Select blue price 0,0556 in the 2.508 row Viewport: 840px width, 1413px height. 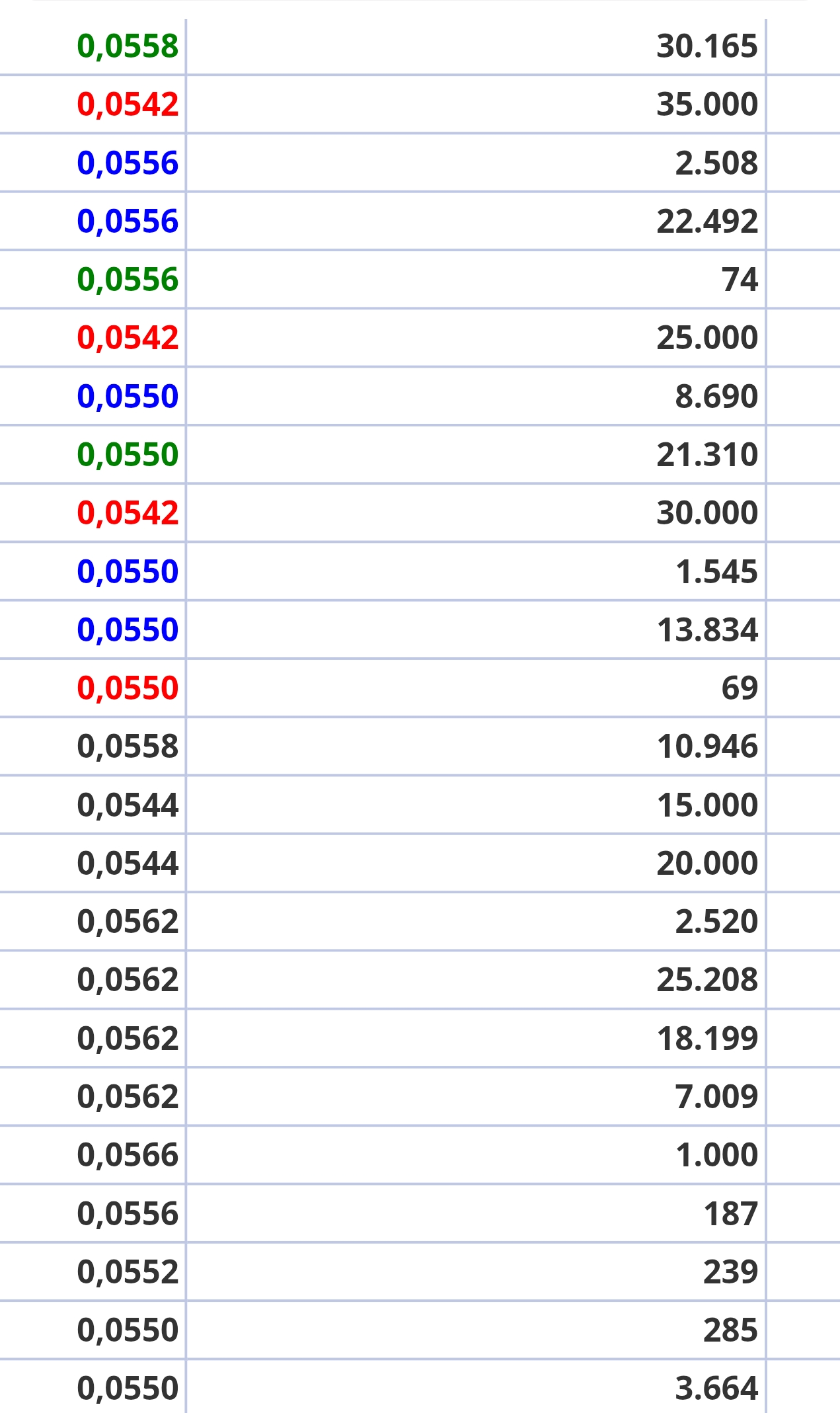point(128,163)
